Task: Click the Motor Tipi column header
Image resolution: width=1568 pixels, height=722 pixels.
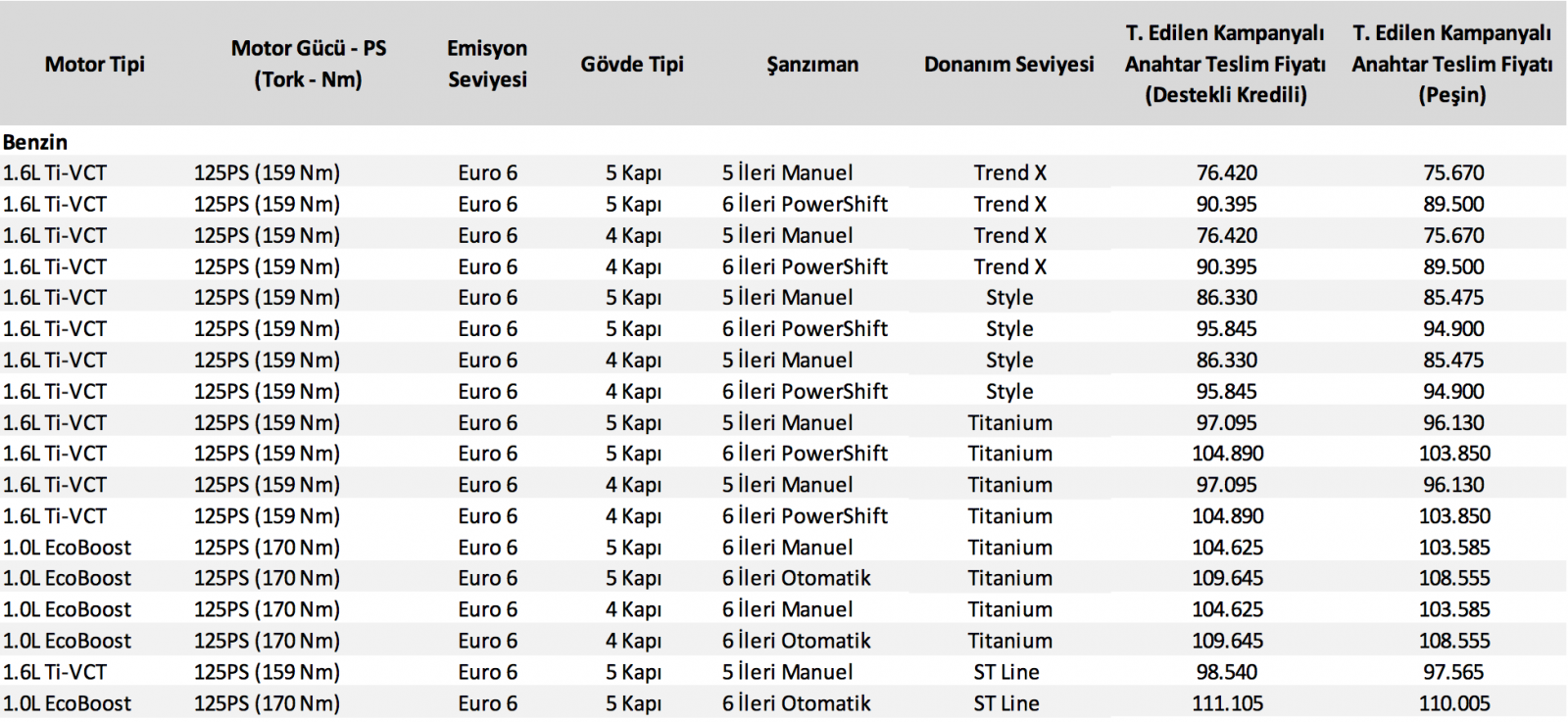Action: 95,64
